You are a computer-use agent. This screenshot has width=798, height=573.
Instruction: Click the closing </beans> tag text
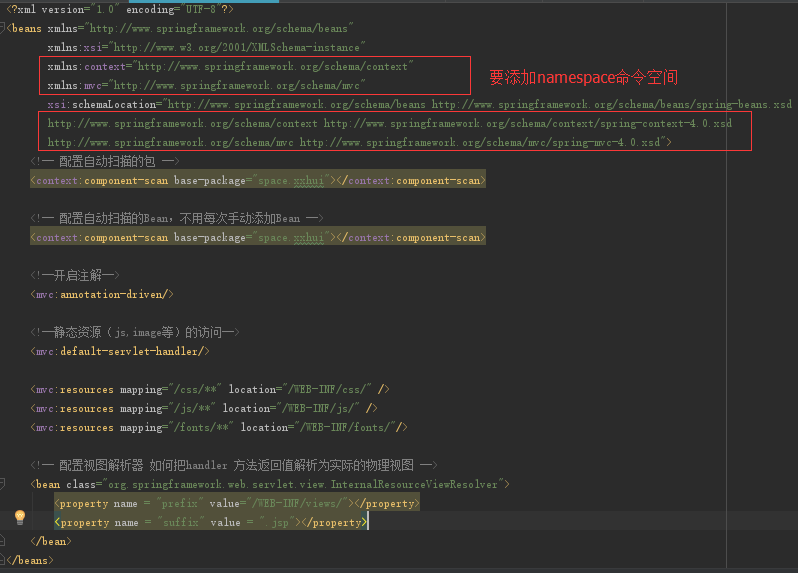click(30, 560)
